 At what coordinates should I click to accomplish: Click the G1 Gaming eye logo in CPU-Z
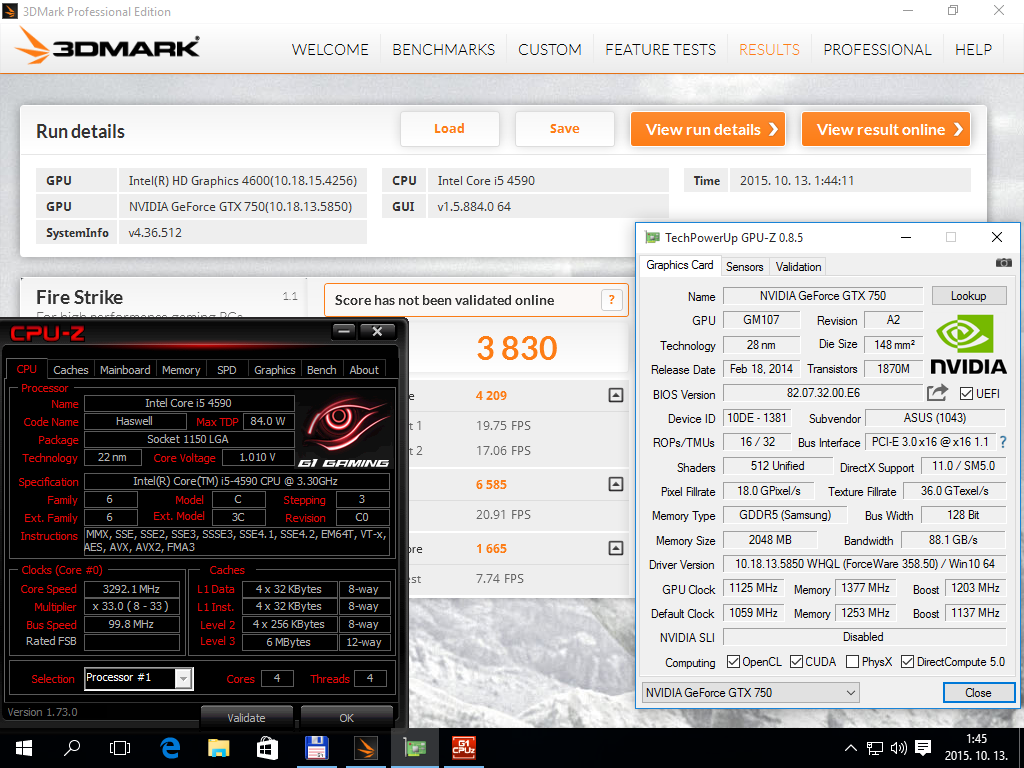pos(344,432)
